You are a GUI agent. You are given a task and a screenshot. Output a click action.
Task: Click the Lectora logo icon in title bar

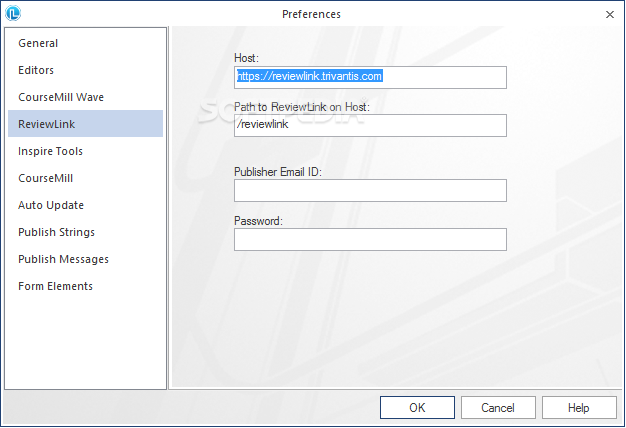[13, 13]
